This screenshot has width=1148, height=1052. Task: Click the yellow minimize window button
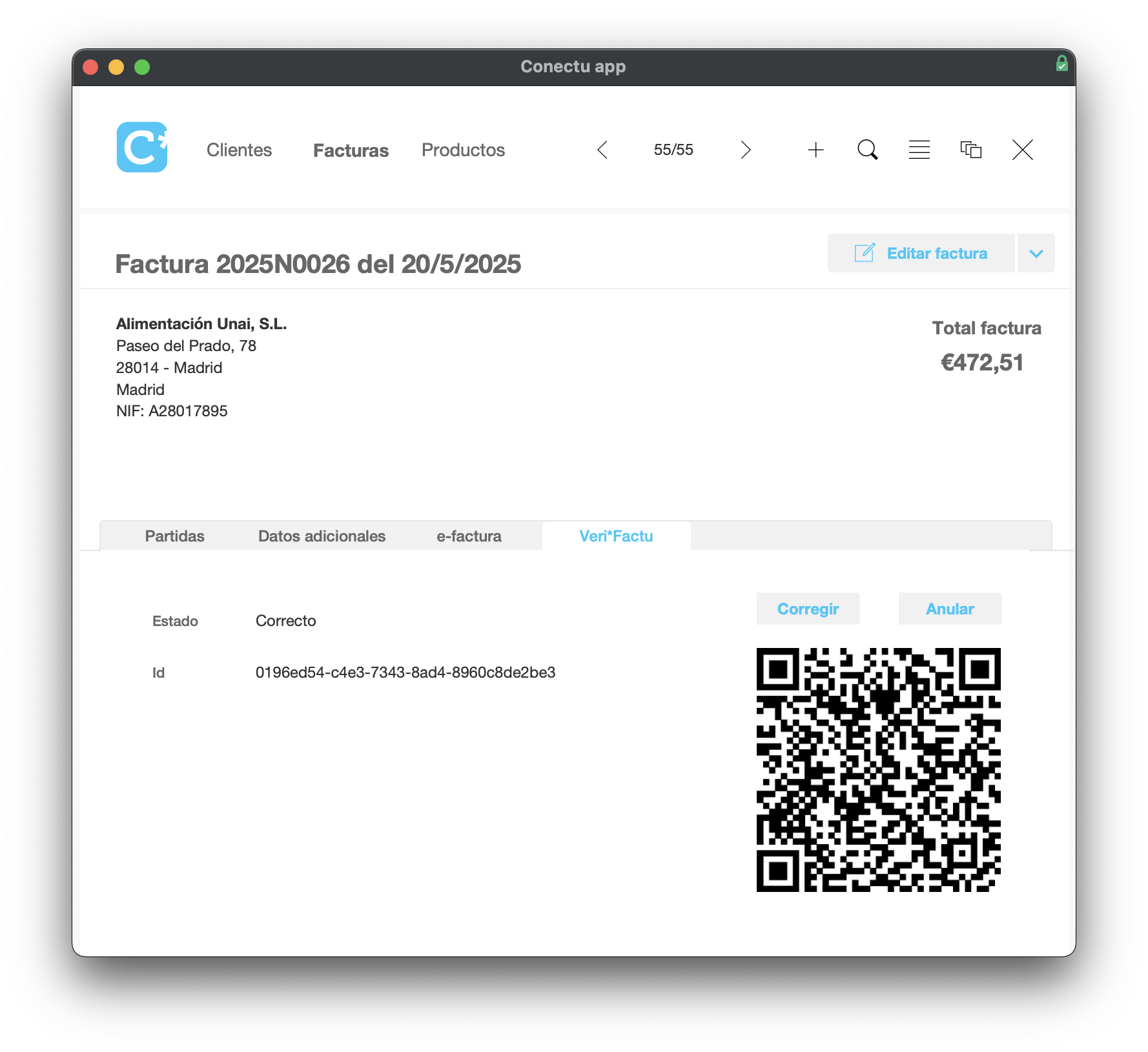116,67
